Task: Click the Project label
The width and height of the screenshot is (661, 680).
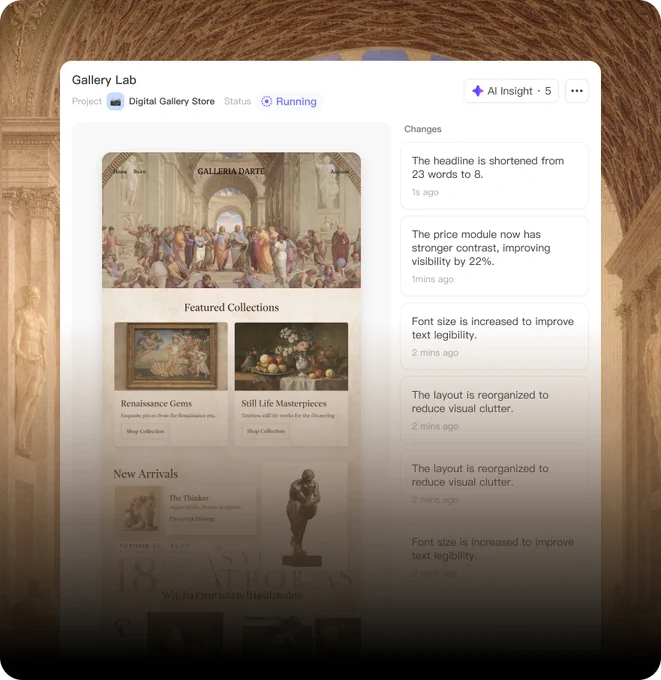Action: point(87,101)
